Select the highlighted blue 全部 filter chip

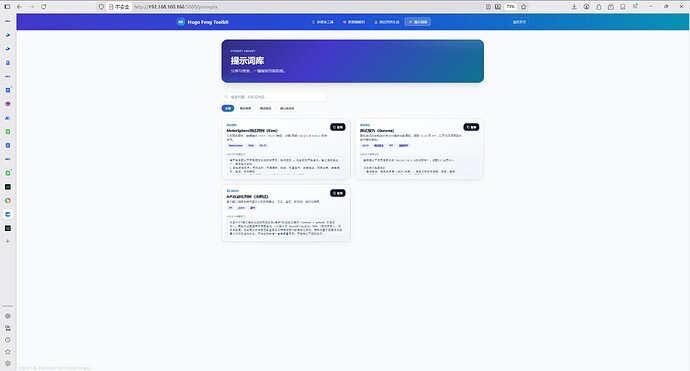click(x=228, y=108)
